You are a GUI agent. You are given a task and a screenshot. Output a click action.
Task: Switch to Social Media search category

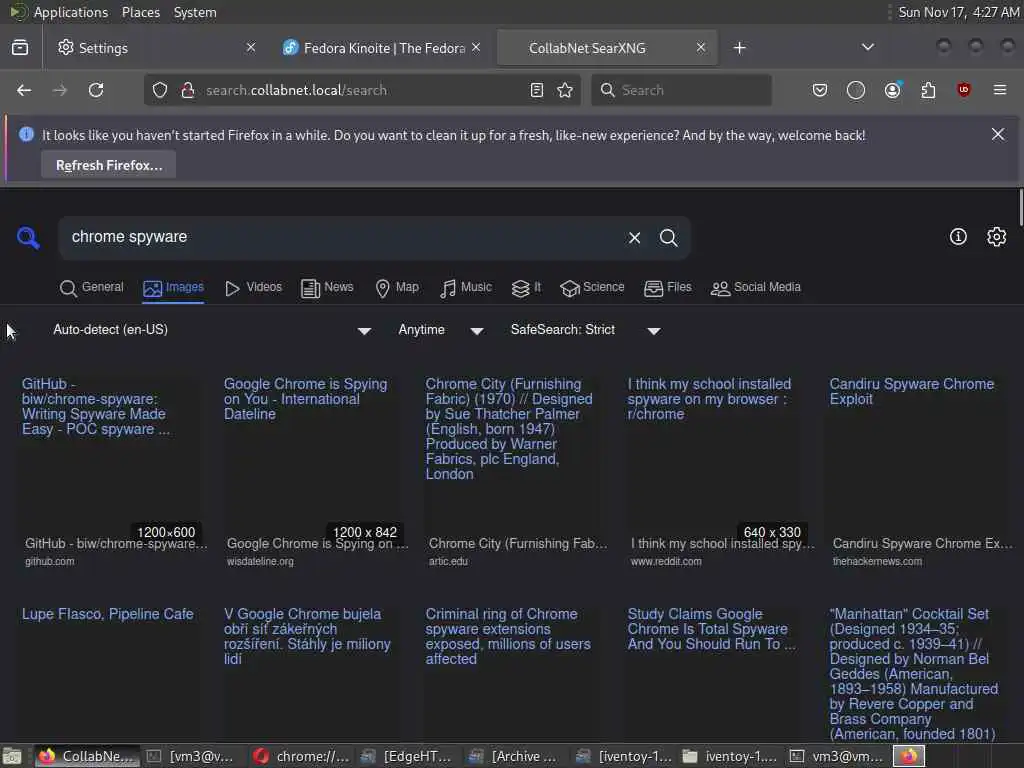click(756, 287)
